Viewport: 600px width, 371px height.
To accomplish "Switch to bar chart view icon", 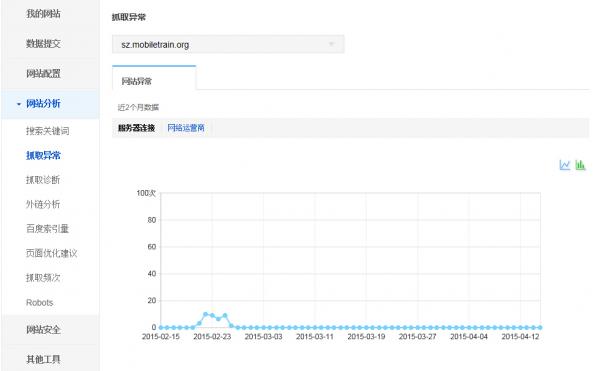I will point(580,165).
